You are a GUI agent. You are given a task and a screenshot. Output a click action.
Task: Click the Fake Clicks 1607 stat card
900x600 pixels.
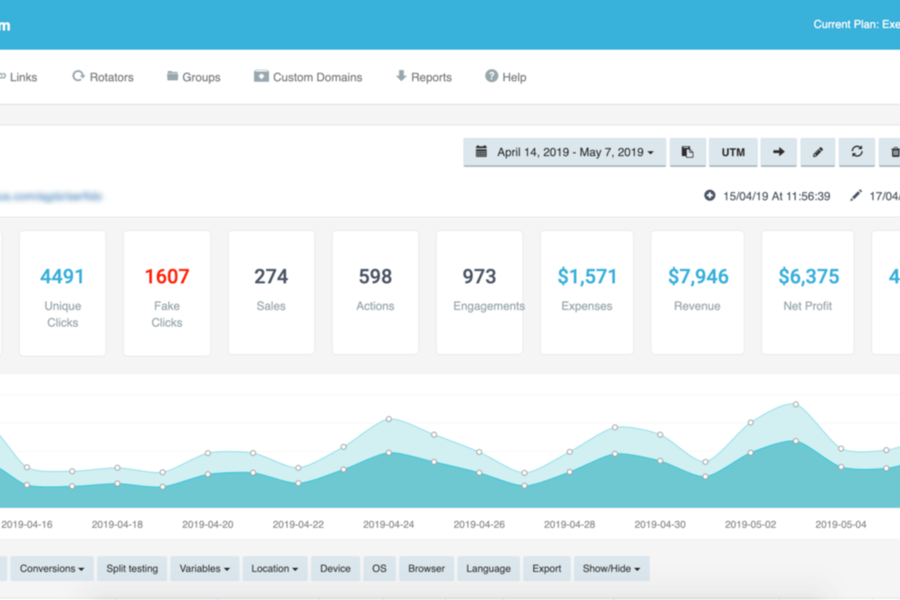click(167, 292)
